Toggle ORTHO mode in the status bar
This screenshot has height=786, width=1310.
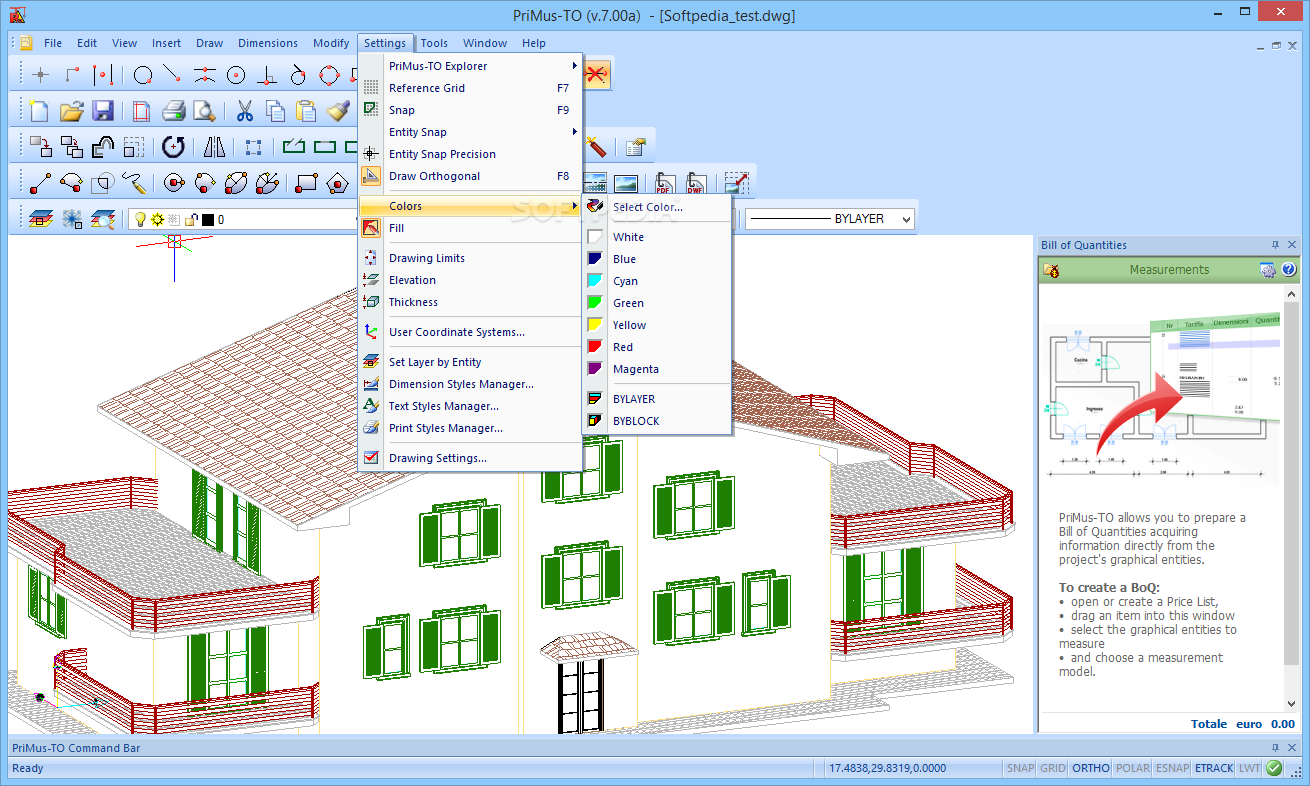pyautogui.click(x=1091, y=768)
